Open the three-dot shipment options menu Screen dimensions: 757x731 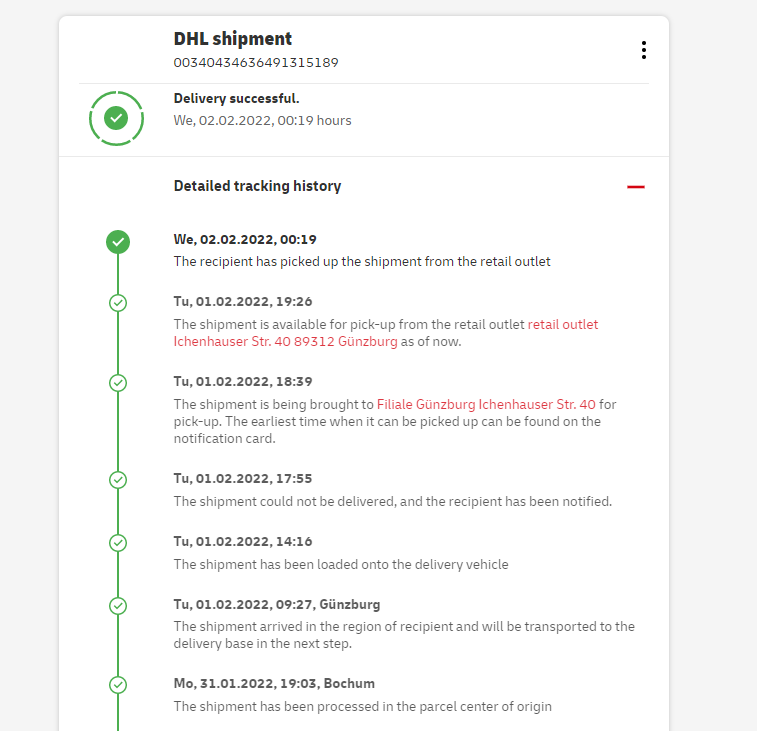click(x=643, y=50)
